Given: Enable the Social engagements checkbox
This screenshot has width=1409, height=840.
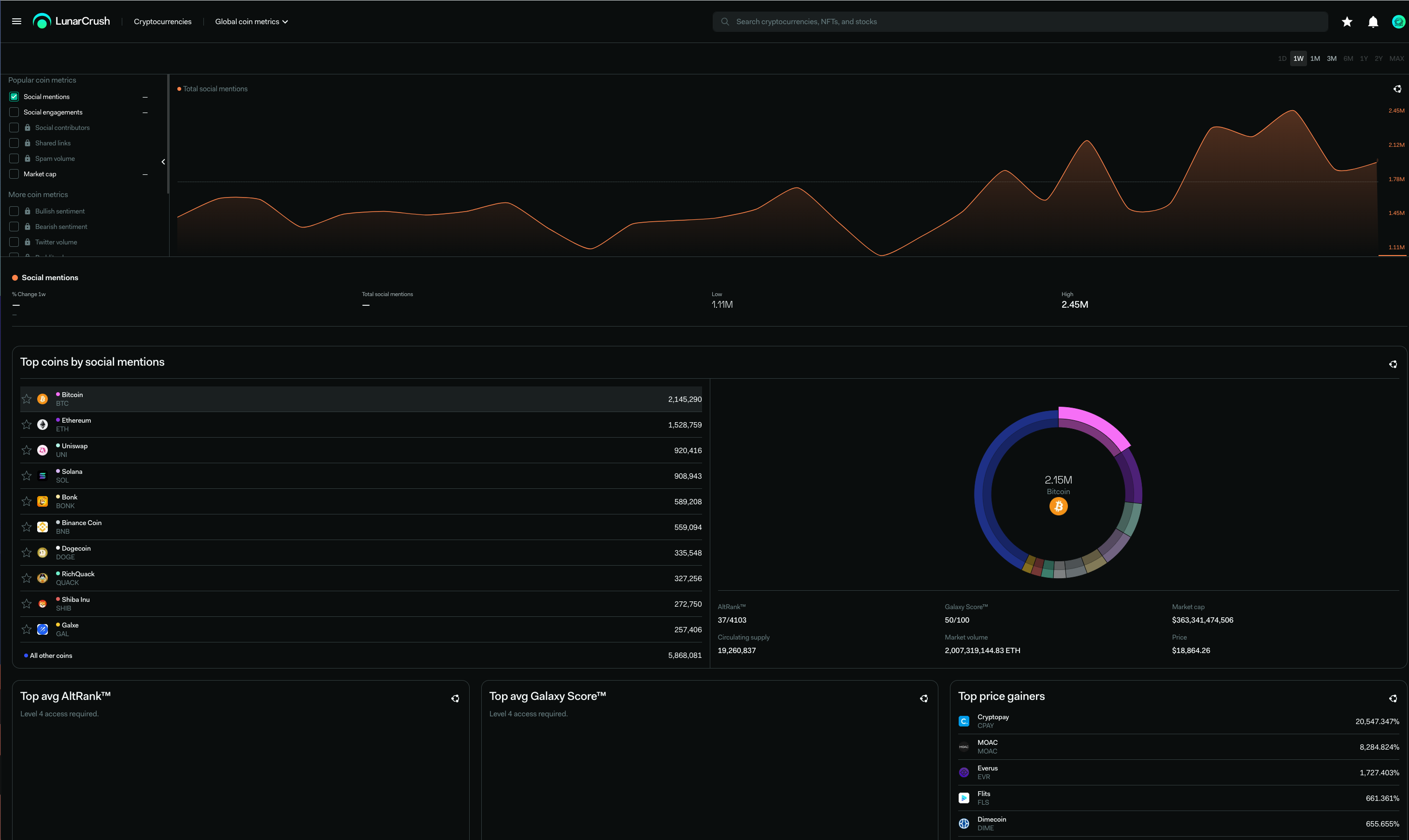Looking at the screenshot, I should pos(14,112).
